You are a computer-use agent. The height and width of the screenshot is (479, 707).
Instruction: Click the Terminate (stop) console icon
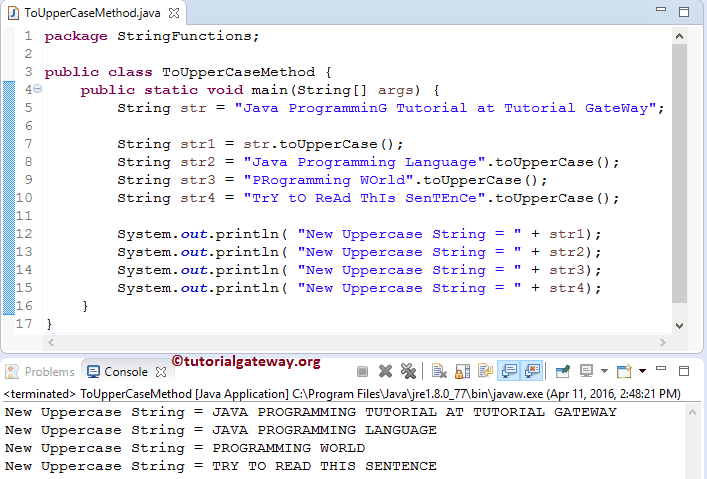362,372
